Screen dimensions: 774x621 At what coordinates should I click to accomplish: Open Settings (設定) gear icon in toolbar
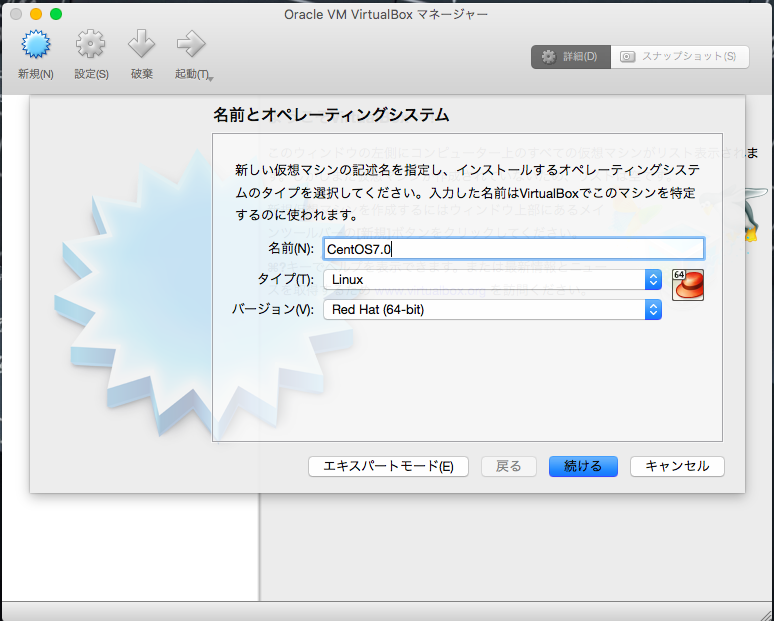[x=90, y=44]
